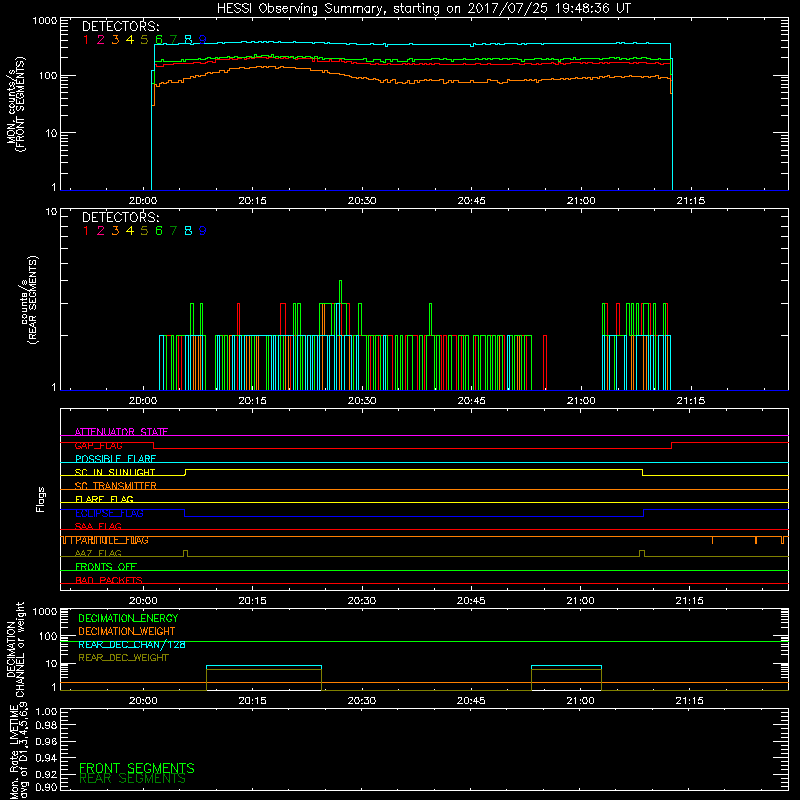Click red detector 1 in front segments legend
Viewport: 800px width, 800px height.
(x=86, y=40)
